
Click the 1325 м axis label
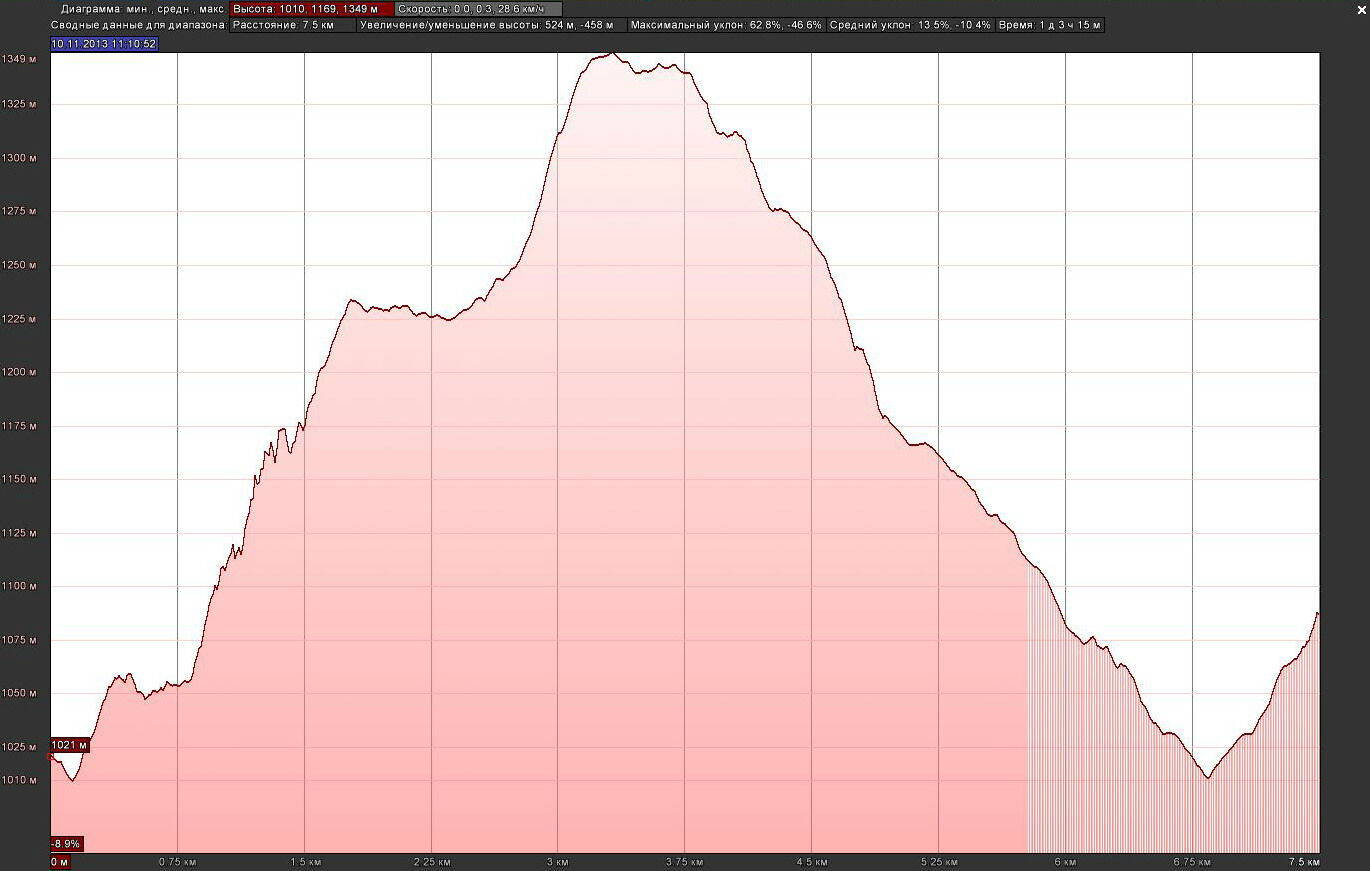19,104
